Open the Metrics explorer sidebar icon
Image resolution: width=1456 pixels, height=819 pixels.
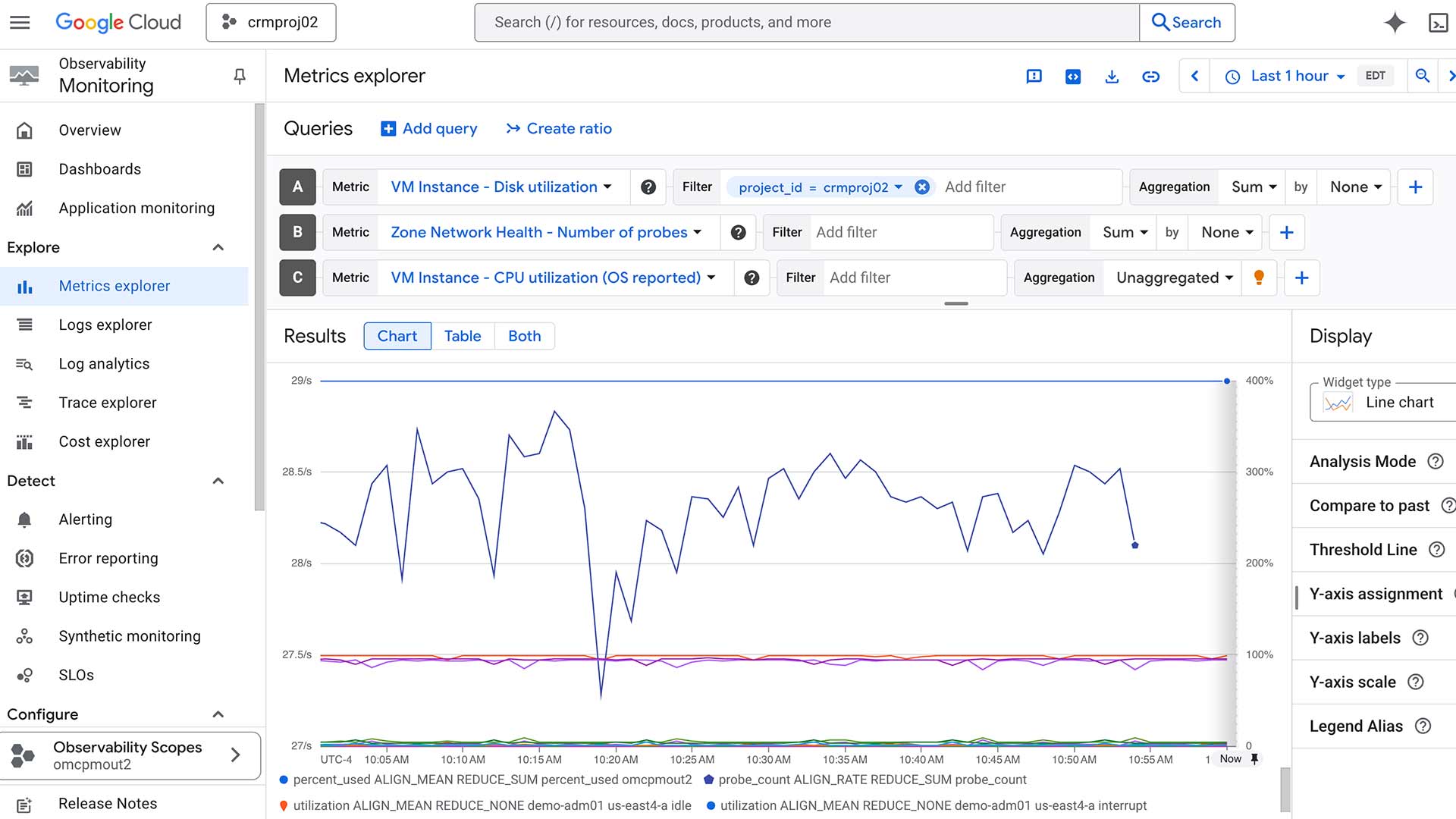pyautogui.click(x=25, y=286)
